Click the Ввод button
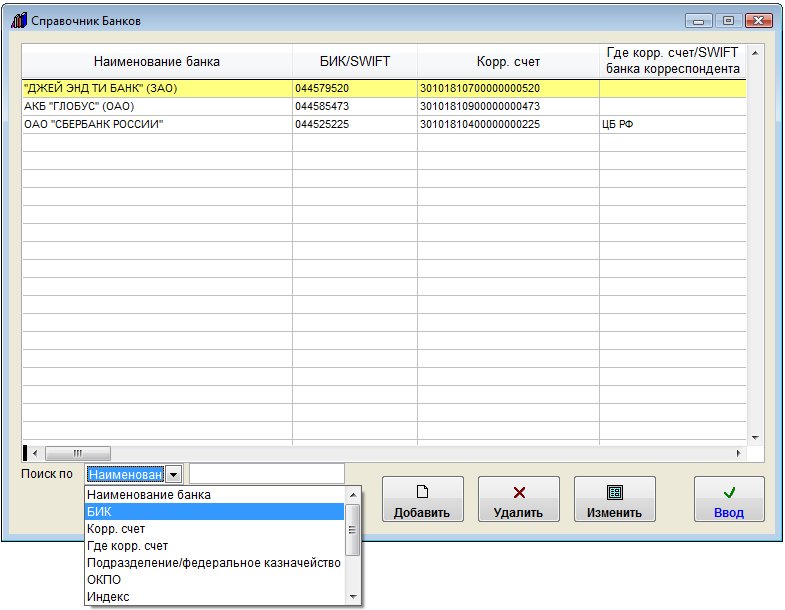Viewport: 785px width, 610px height. (x=729, y=499)
